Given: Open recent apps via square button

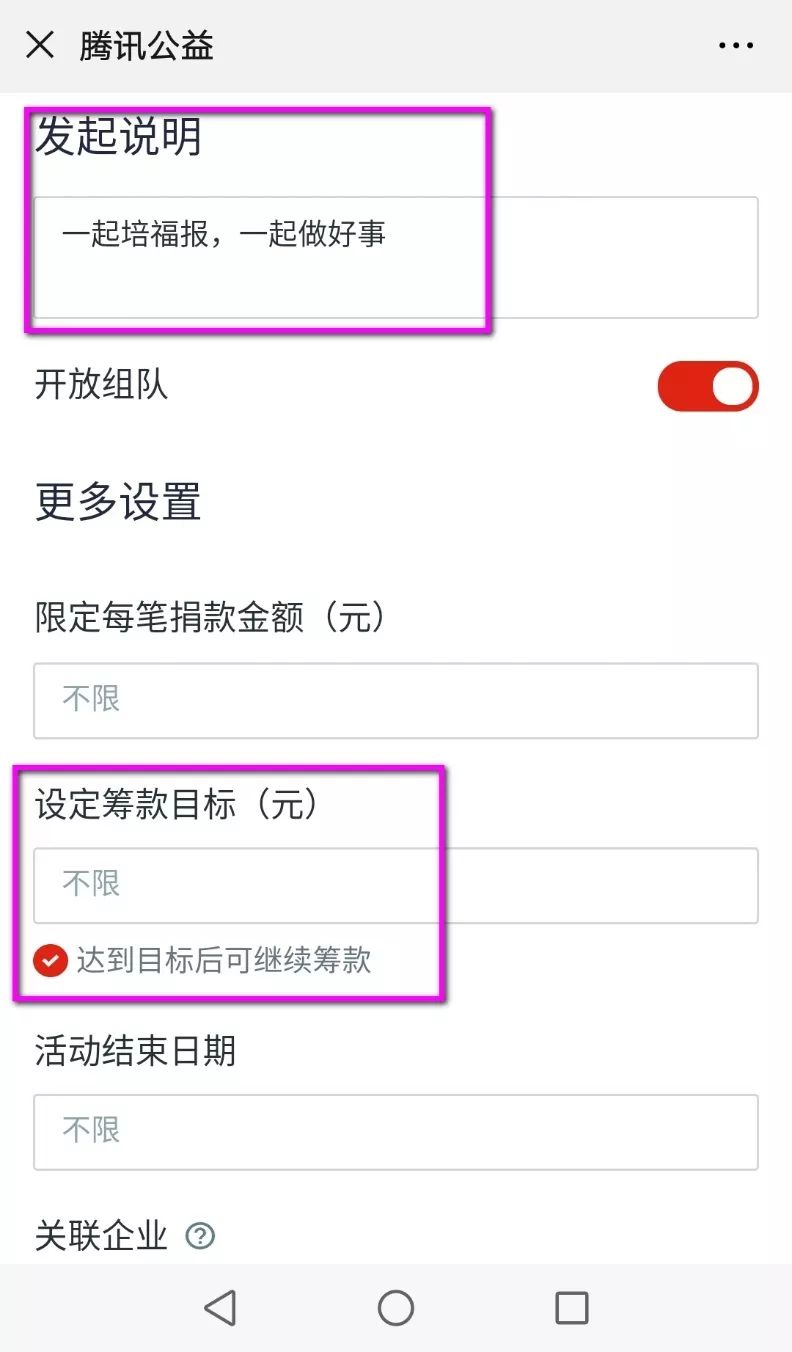Looking at the screenshot, I should tap(571, 1307).
